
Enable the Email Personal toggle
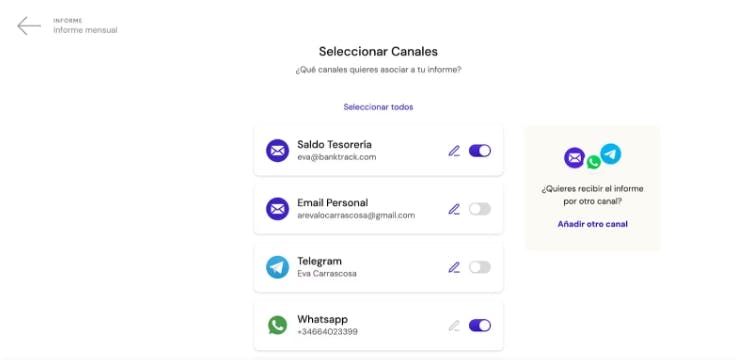[x=480, y=209]
